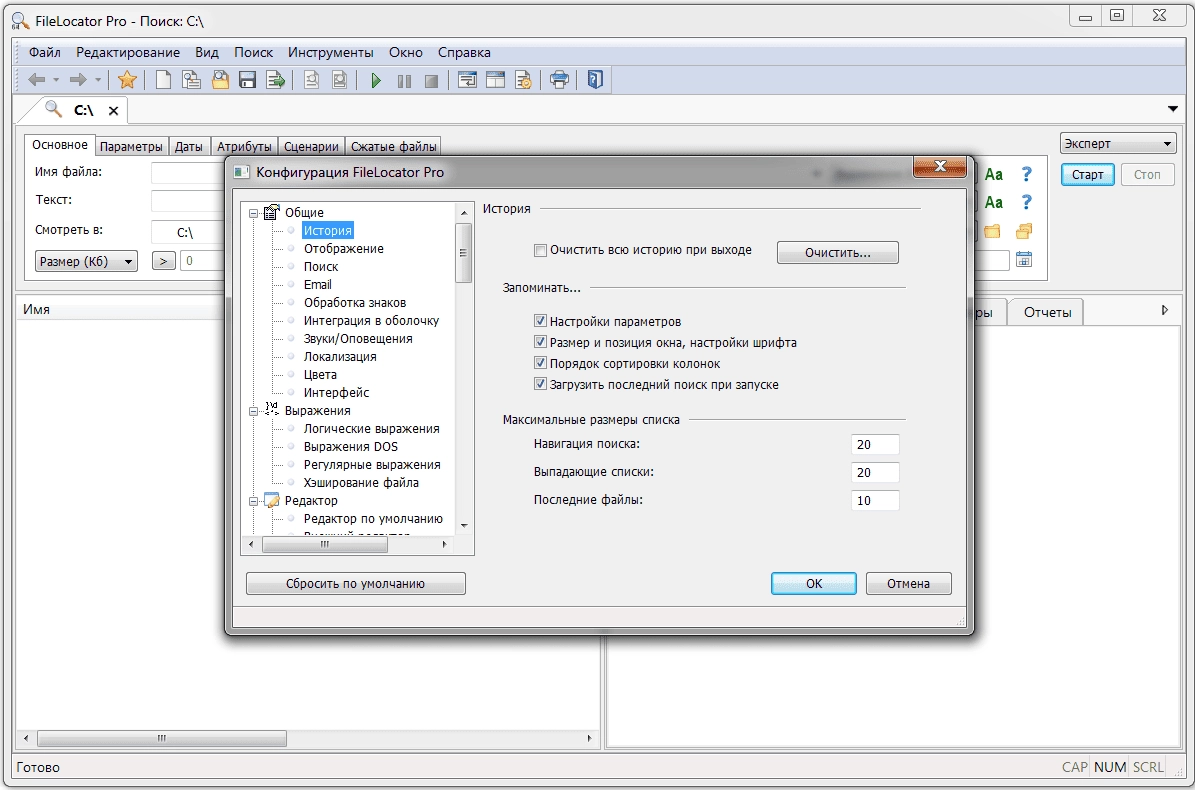The image size is (1195, 790).
Task: Click the upper blue question mark icon
Action: tap(1027, 174)
